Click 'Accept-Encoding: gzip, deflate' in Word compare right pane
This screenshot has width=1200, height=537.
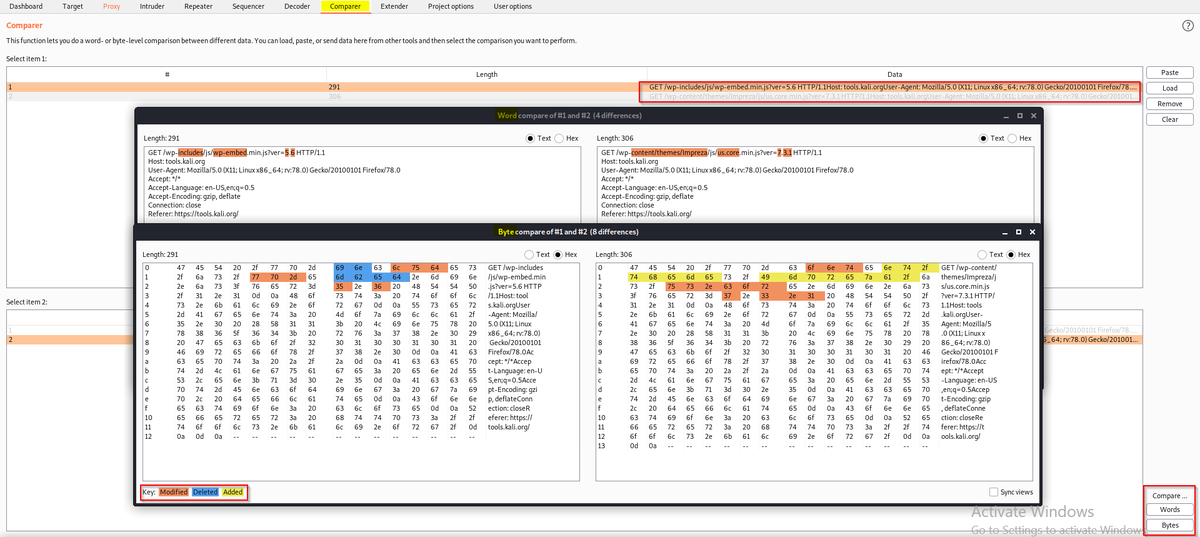[650, 196]
